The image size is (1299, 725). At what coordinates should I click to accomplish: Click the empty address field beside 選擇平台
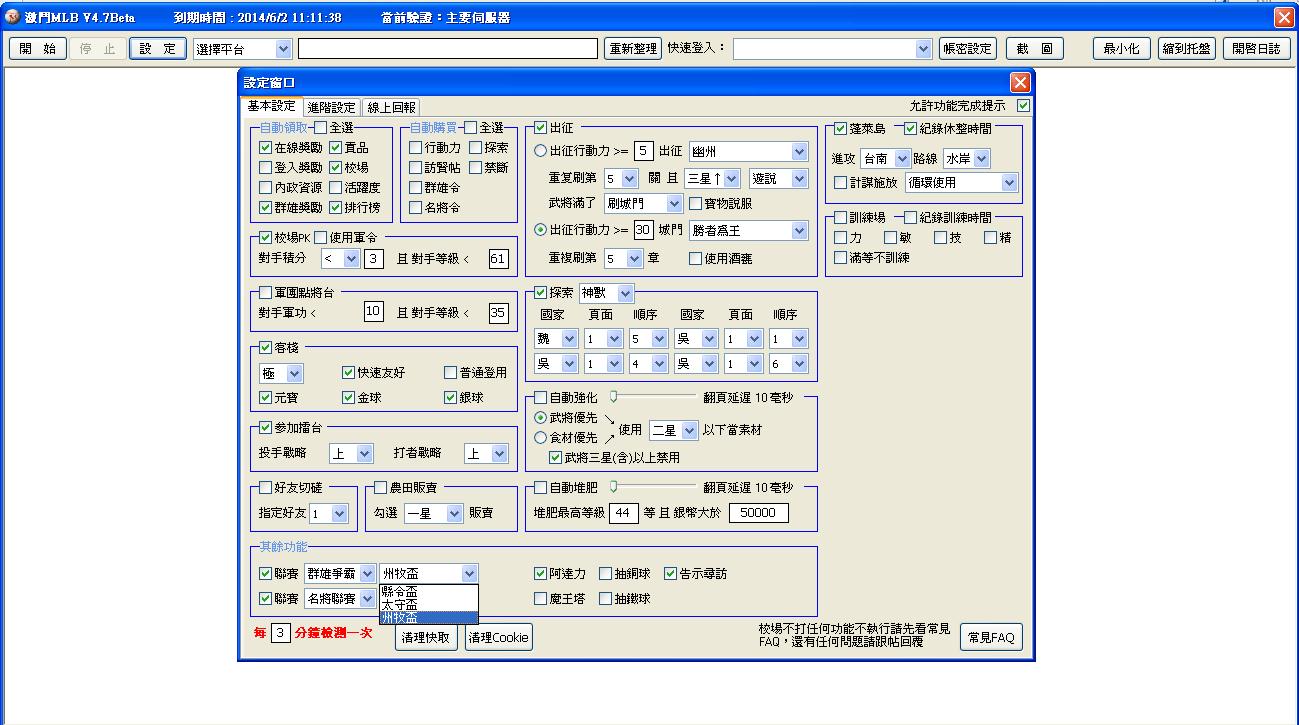tap(447, 48)
